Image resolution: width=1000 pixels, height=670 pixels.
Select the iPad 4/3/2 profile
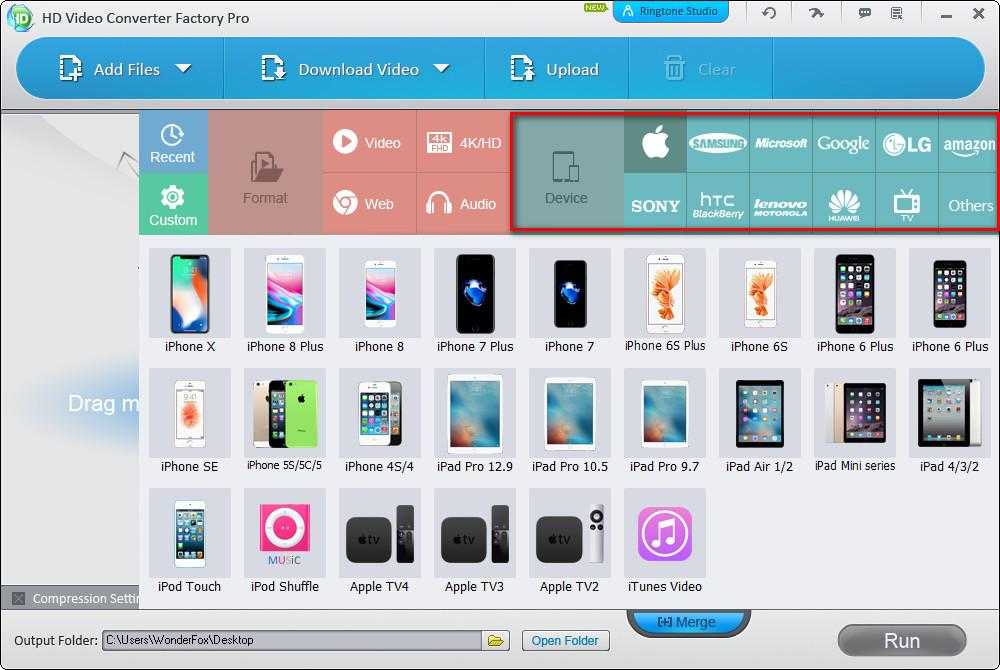pyautogui.click(x=950, y=421)
